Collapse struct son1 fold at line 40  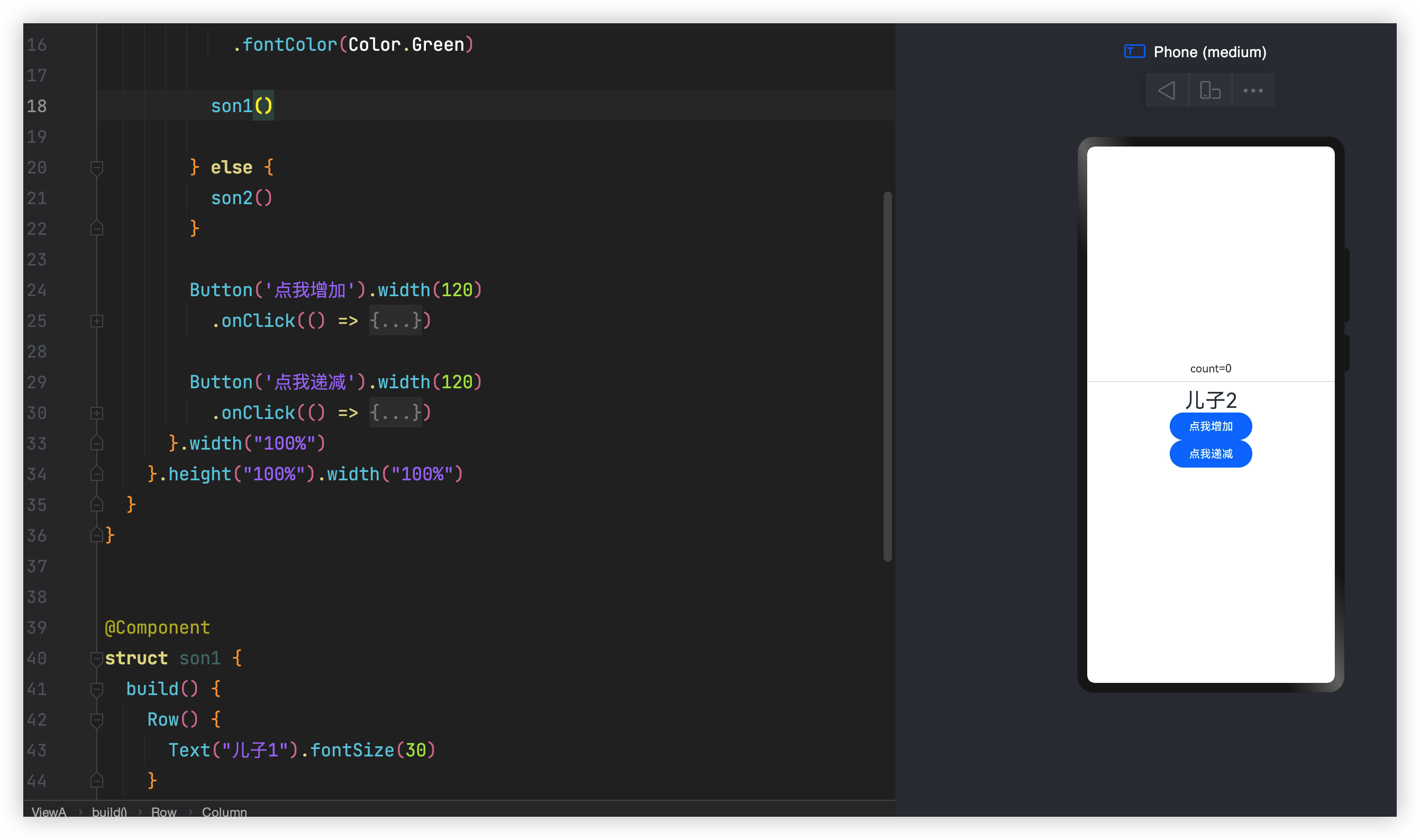coord(97,659)
